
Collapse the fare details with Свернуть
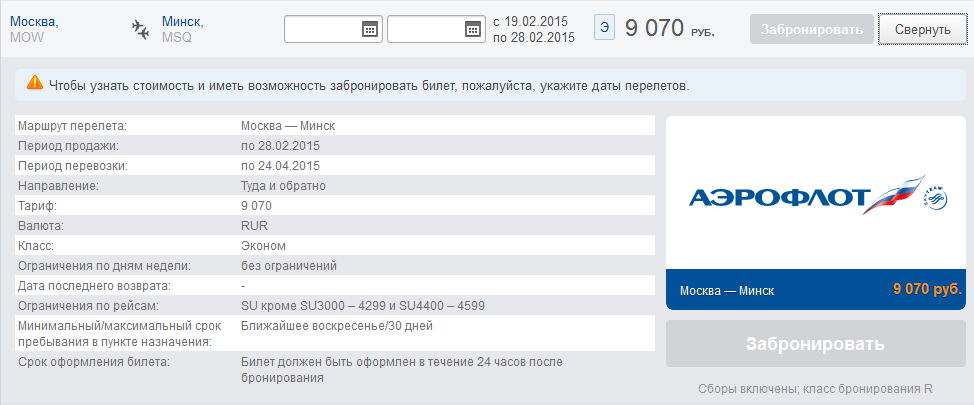click(920, 29)
